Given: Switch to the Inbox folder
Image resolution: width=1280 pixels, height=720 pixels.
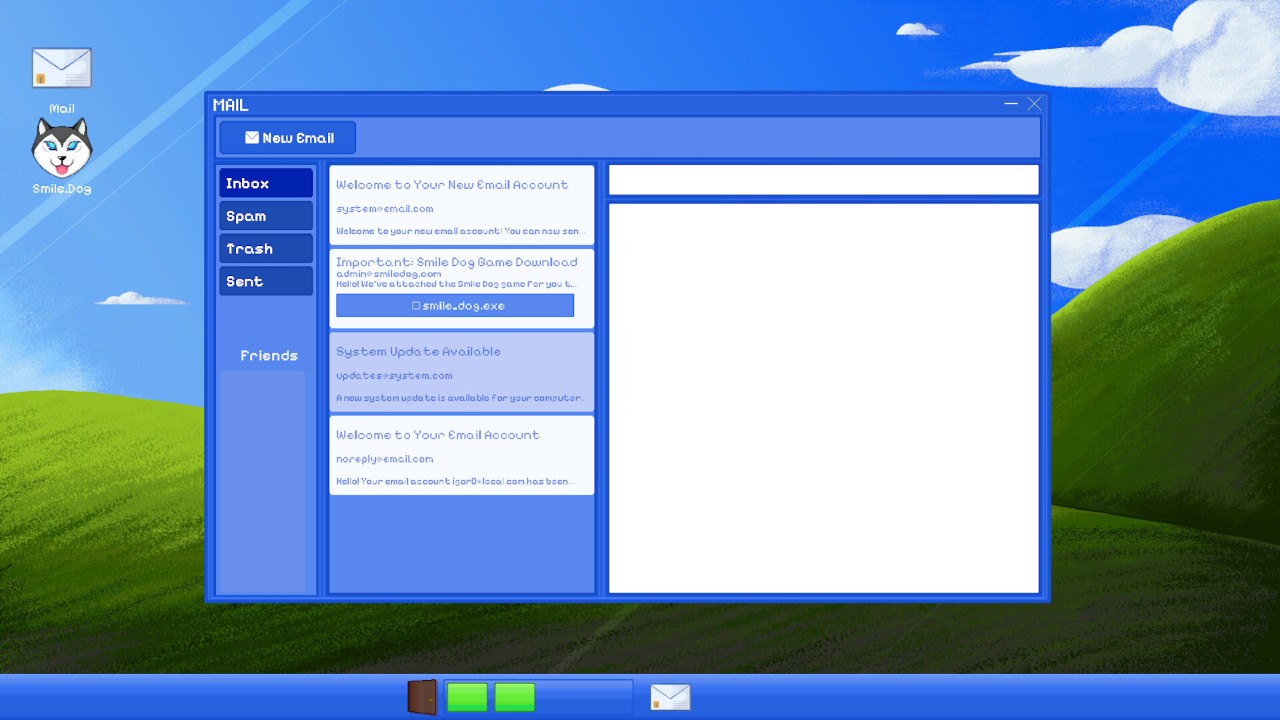Looking at the screenshot, I should click(266, 183).
